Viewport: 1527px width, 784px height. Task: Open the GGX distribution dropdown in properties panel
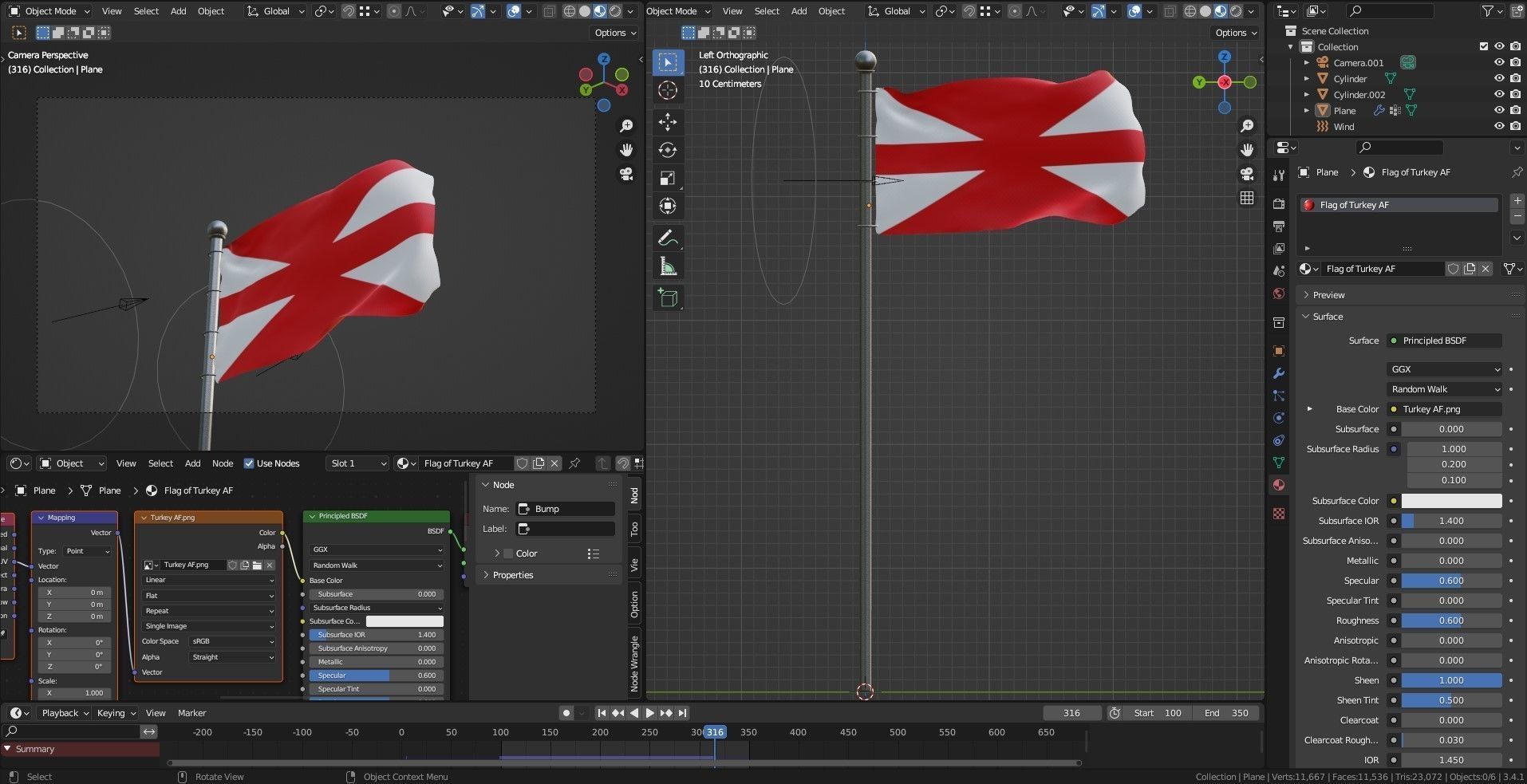point(1445,369)
